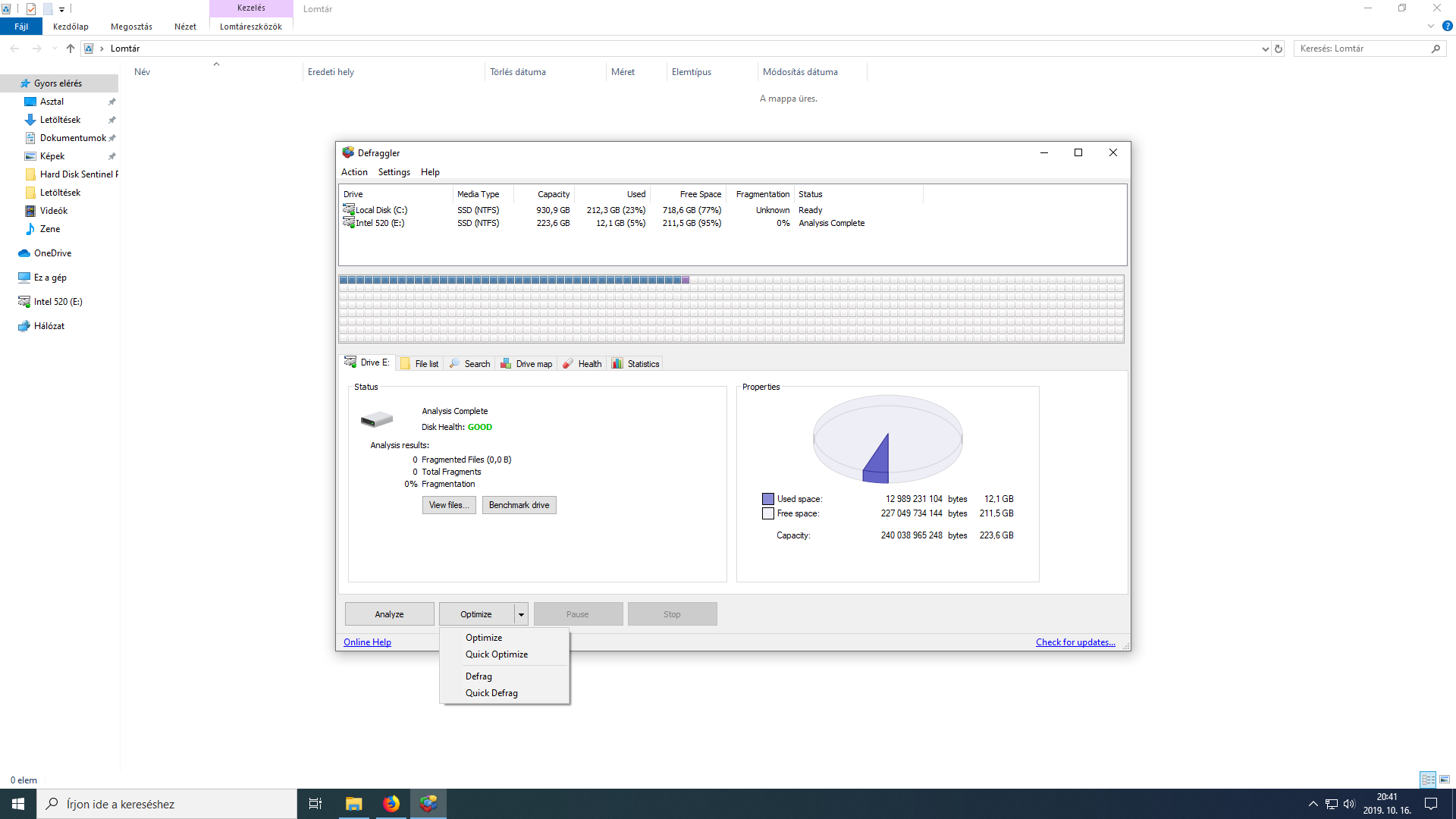This screenshot has height=819, width=1456.
Task: Switch Explorer to details view icon
Action: pos(1429,780)
